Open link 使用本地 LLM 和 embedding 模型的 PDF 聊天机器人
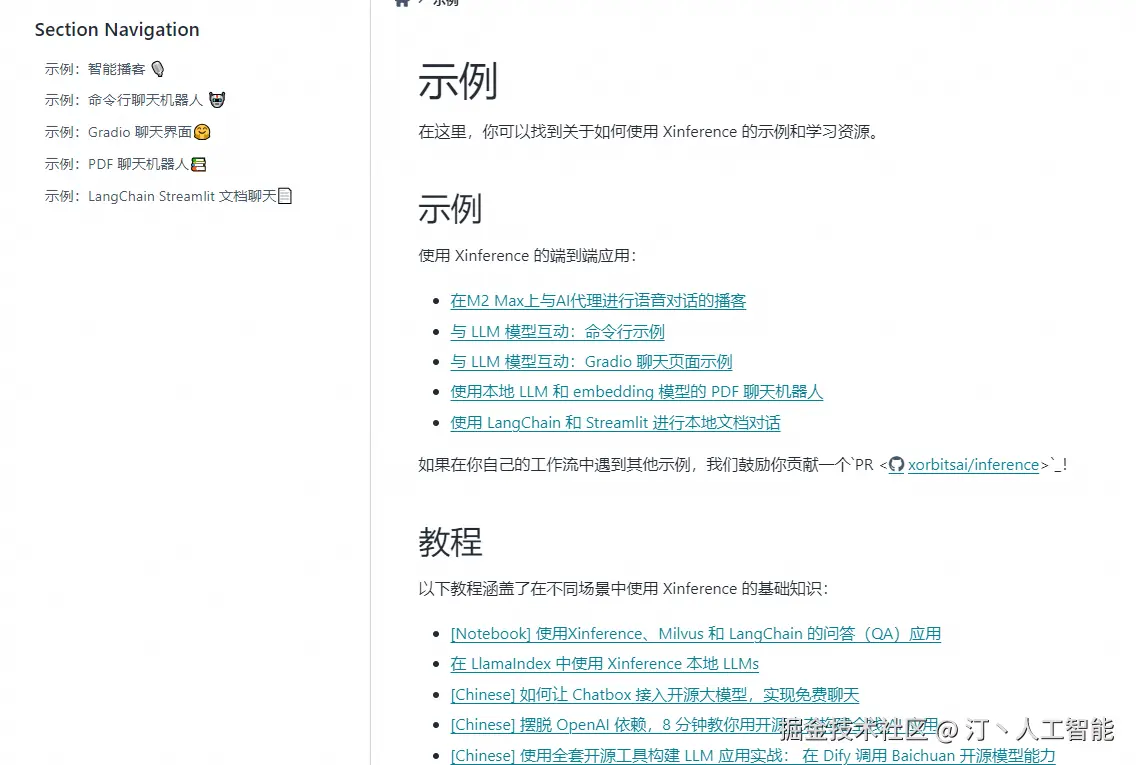The height and width of the screenshot is (765, 1136). [636, 392]
